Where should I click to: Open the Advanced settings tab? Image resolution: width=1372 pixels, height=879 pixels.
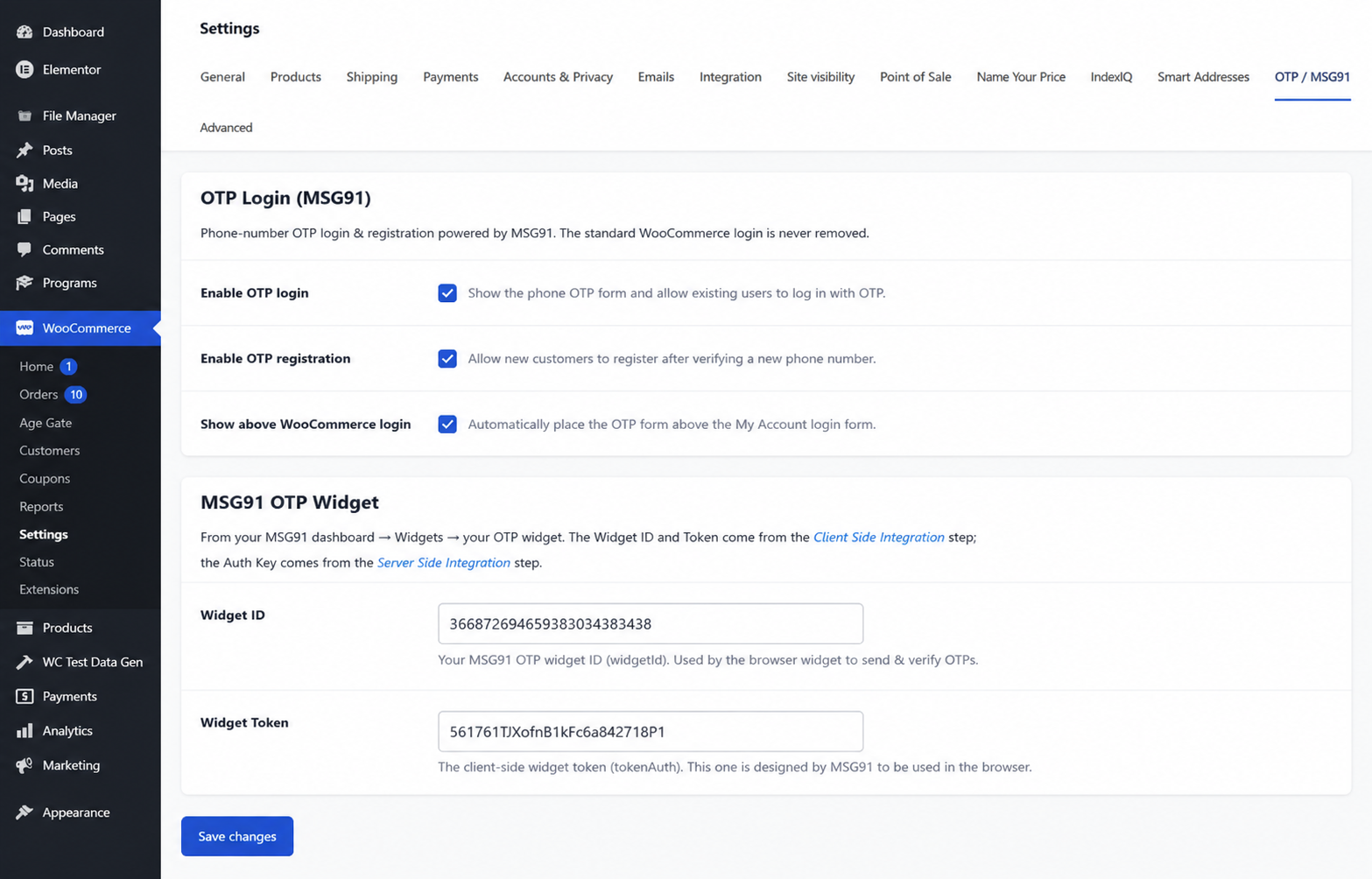click(226, 128)
